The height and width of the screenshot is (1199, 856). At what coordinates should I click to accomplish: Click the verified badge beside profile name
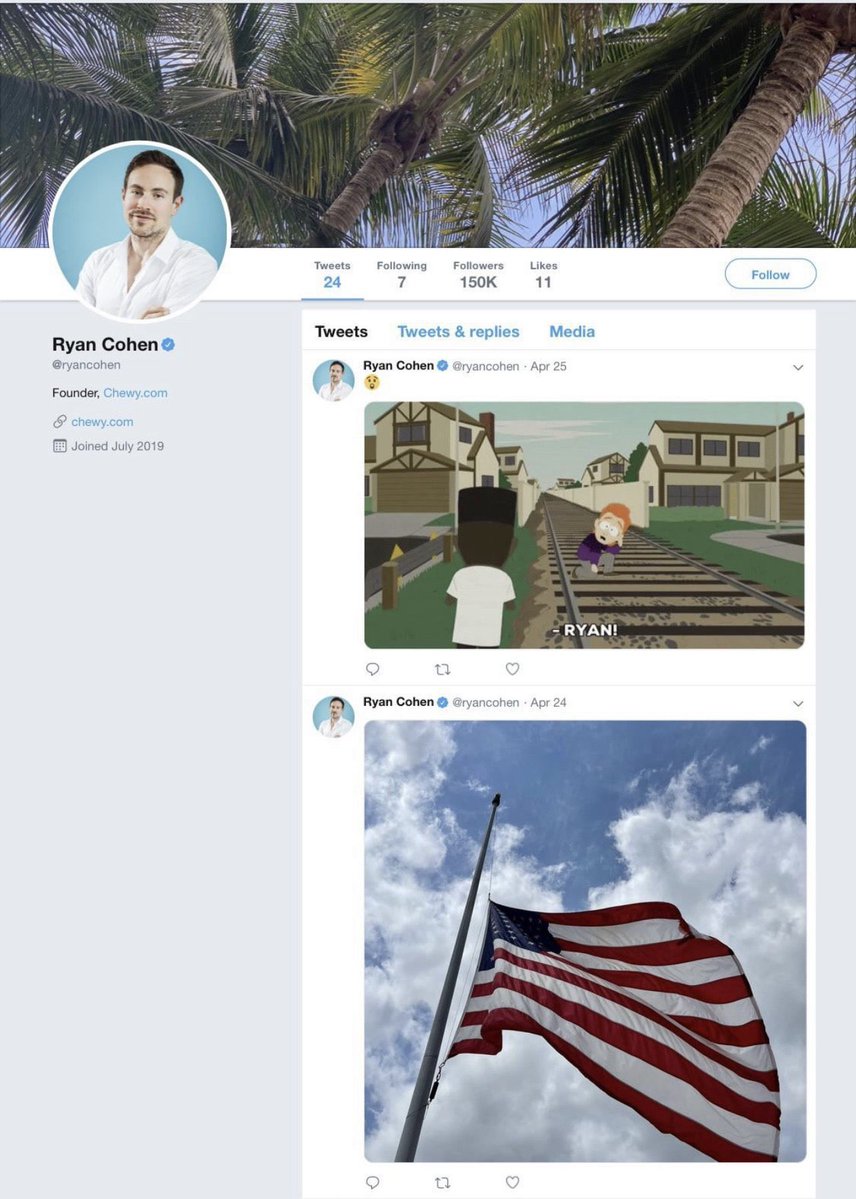(168, 344)
